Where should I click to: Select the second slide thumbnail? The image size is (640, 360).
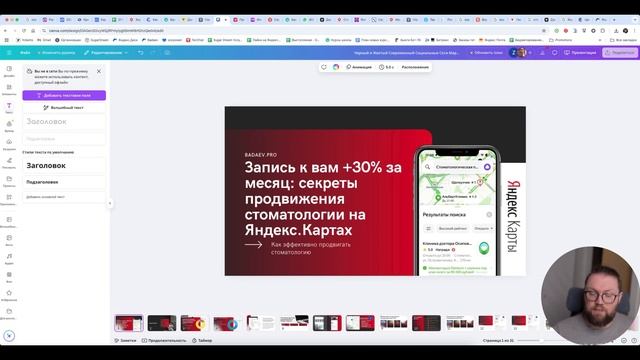tap(162, 323)
